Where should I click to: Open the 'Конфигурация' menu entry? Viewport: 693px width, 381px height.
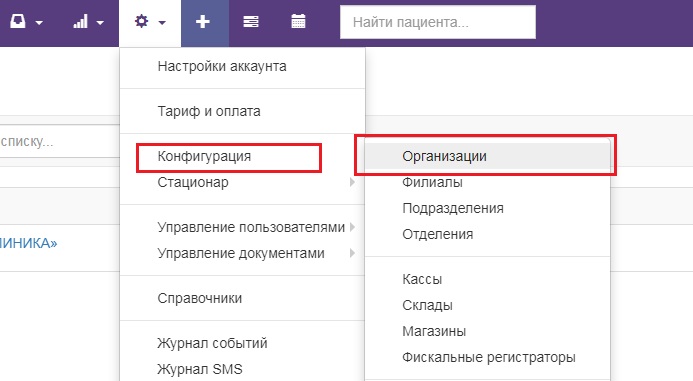point(204,156)
